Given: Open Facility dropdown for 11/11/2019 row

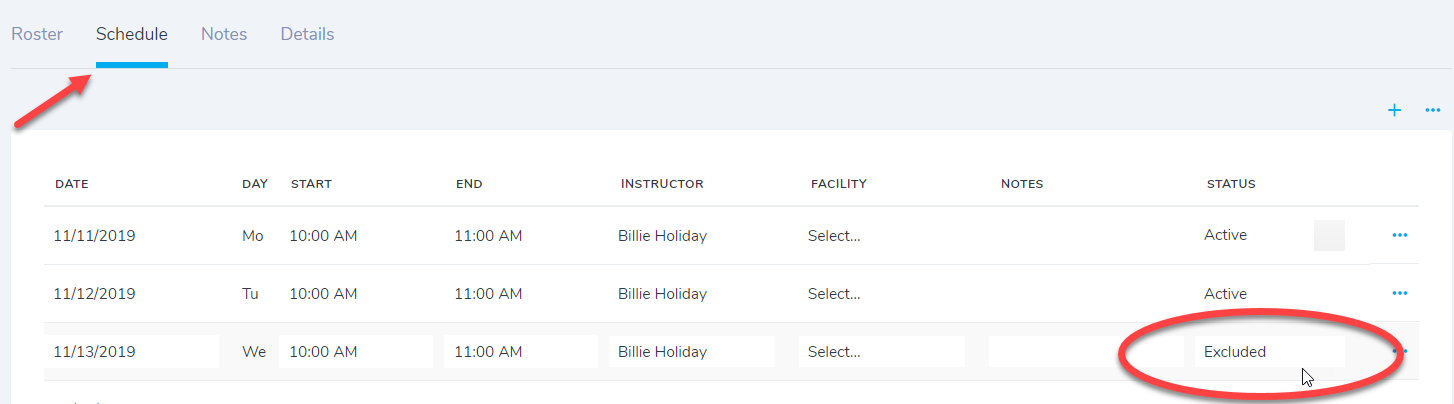Looking at the screenshot, I should pos(835,236).
